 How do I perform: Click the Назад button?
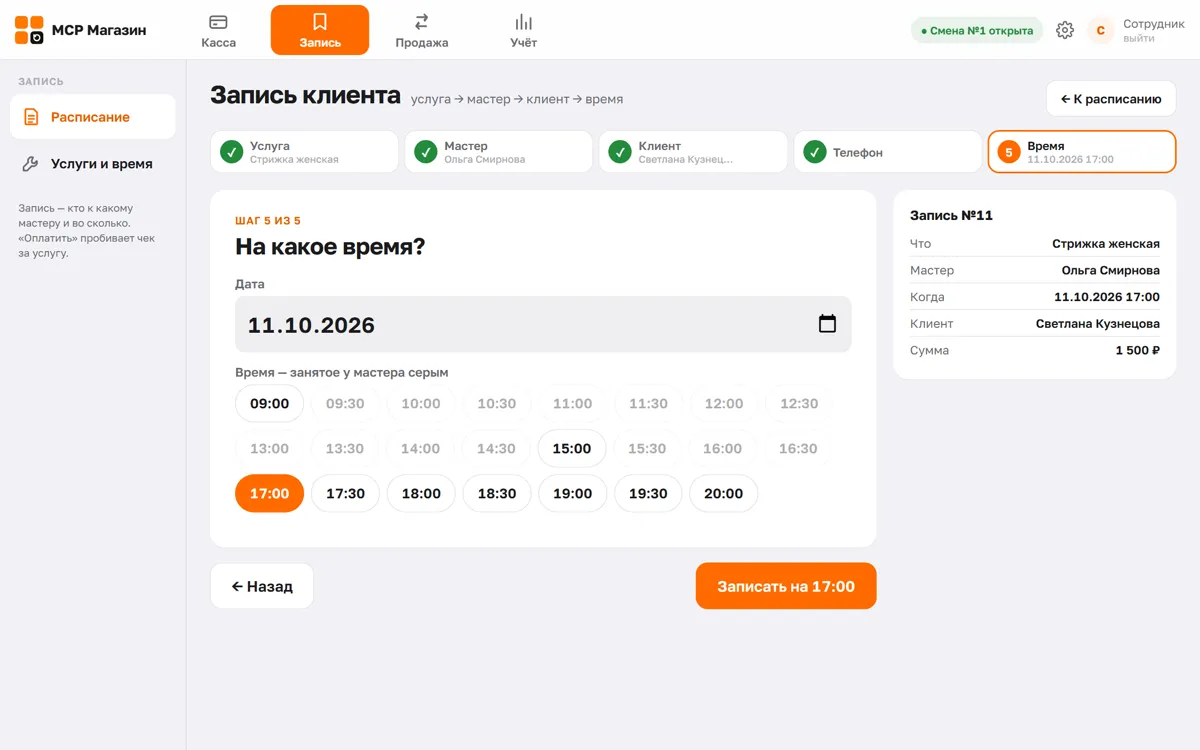click(x=262, y=586)
